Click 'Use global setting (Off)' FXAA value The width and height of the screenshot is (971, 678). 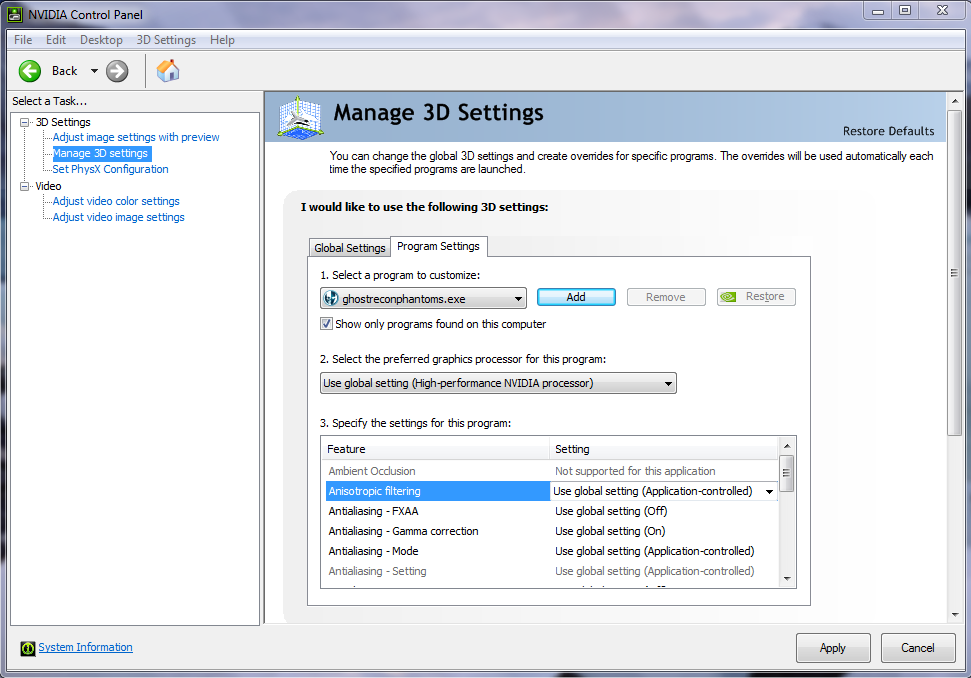(x=611, y=511)
